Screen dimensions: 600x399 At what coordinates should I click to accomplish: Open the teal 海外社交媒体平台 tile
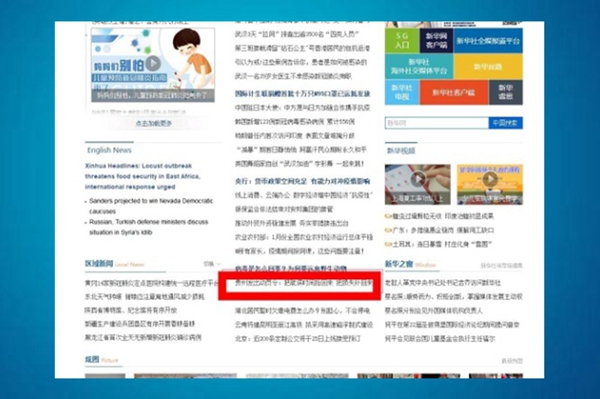[x=419, y=66]
